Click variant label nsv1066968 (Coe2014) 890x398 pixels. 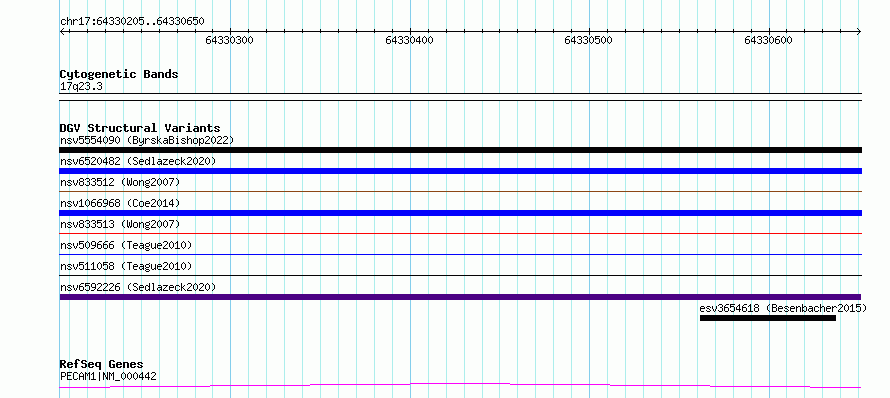(x=120, y=203)
